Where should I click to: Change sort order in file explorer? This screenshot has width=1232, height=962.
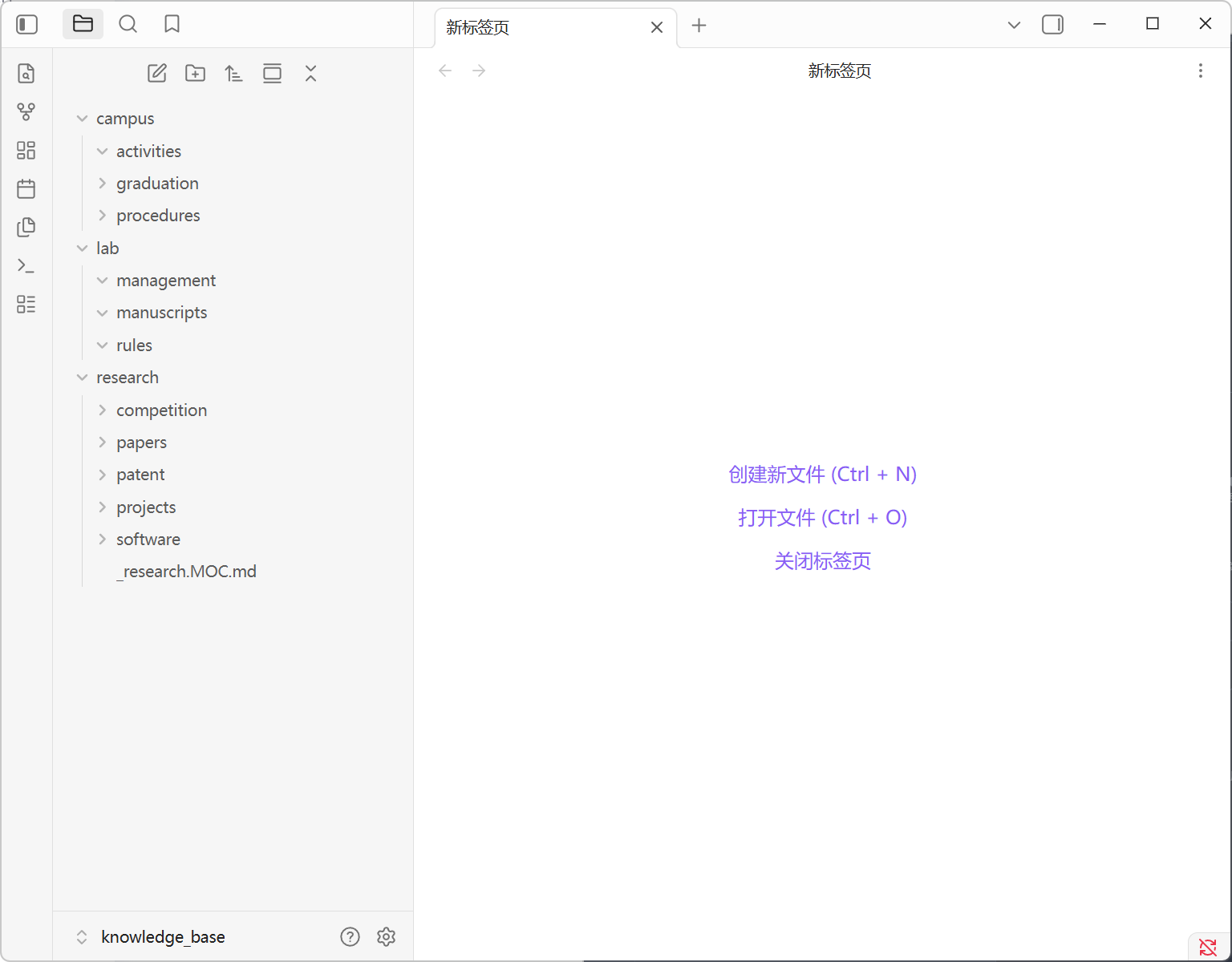click(x=233, y=73)
